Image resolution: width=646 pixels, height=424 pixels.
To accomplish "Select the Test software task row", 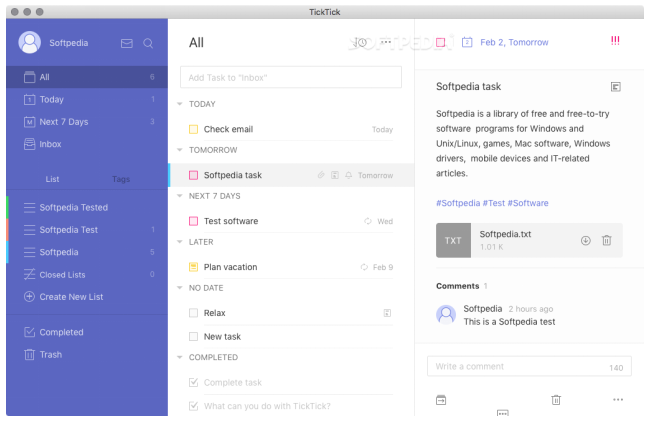I will [291, 221].
